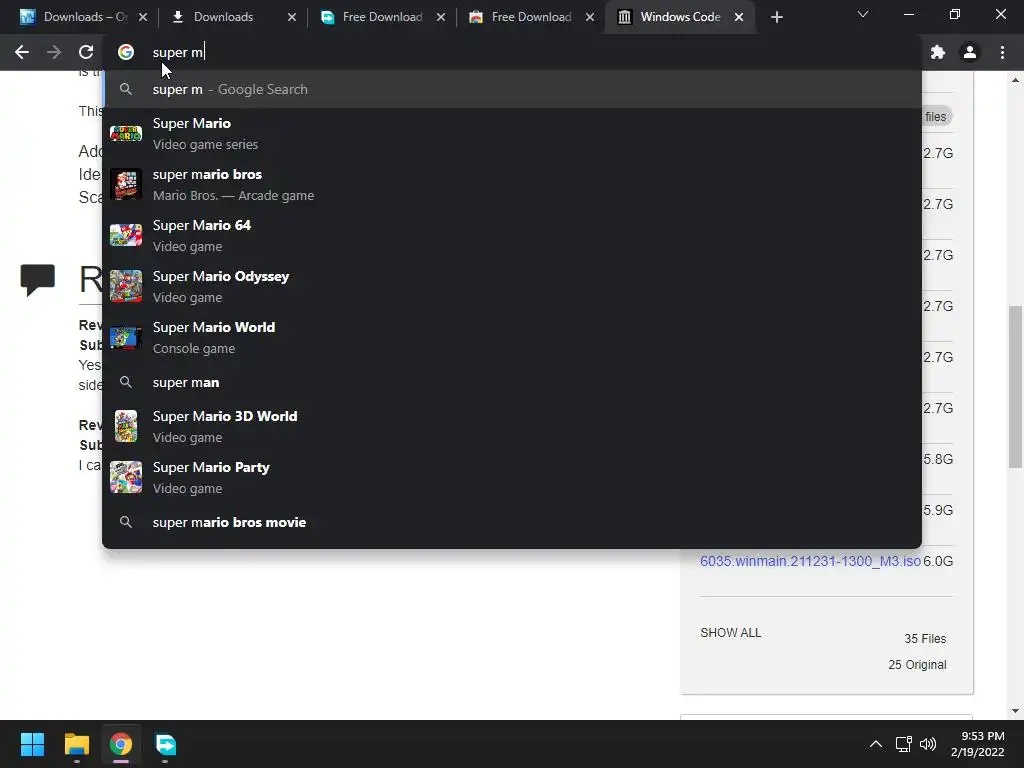Viewport: 1024px width, 768px height.
Task: Open the 6035.winmain.211231-1300_M3.iso file link
Action: click(810, 561)
